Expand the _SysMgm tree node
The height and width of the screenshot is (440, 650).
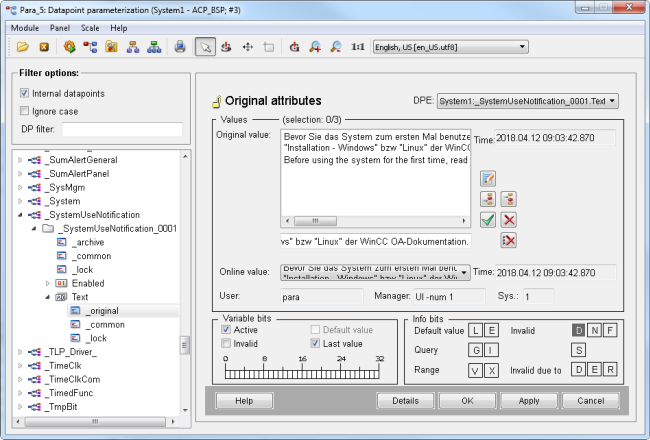pyautogui.click(x=20, y=186)
